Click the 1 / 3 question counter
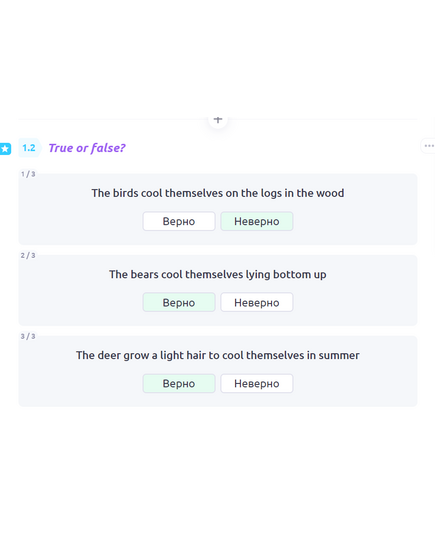Screen dimensions: 435x537 (28, 174)
